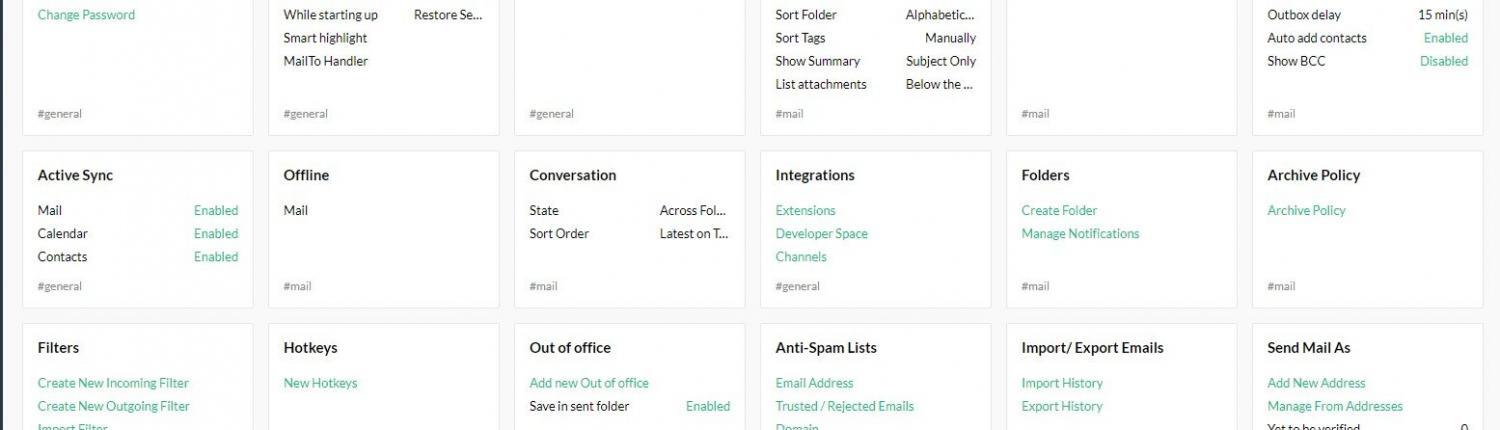Click the Import/ Export Emails heading
1500x430 pixels.
1093,349
